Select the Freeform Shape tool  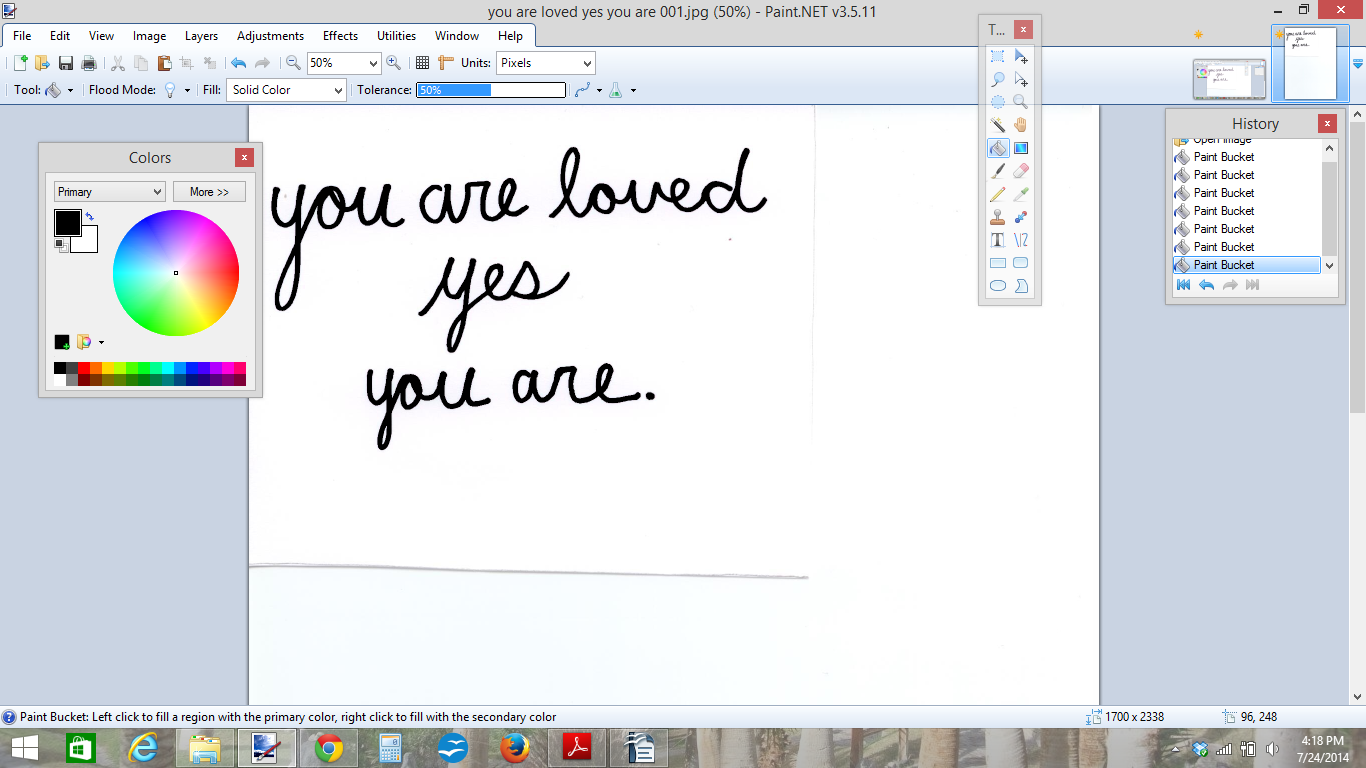[x=1021, y=286]
